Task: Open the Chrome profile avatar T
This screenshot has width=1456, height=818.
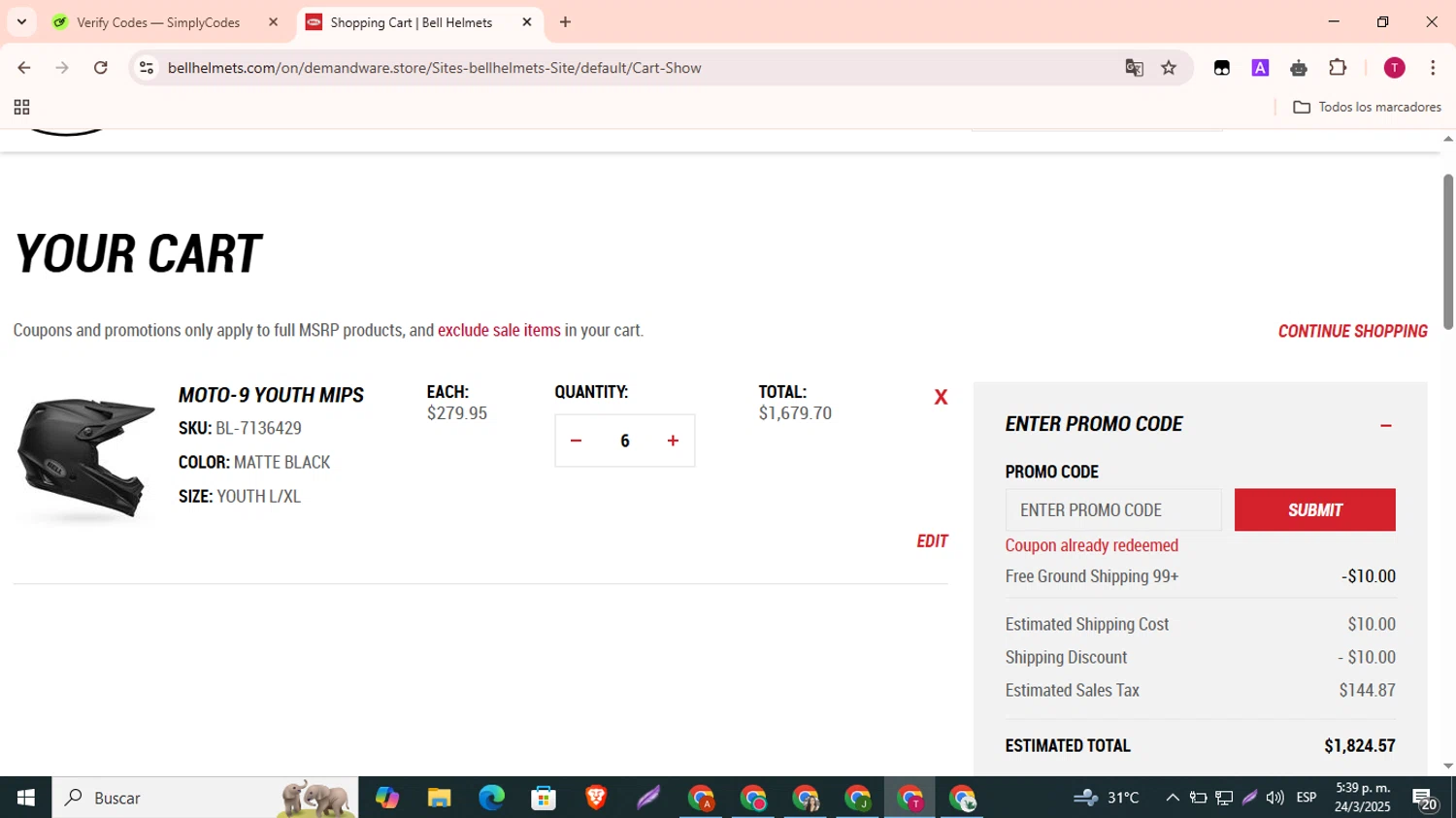Action: 1394,68
